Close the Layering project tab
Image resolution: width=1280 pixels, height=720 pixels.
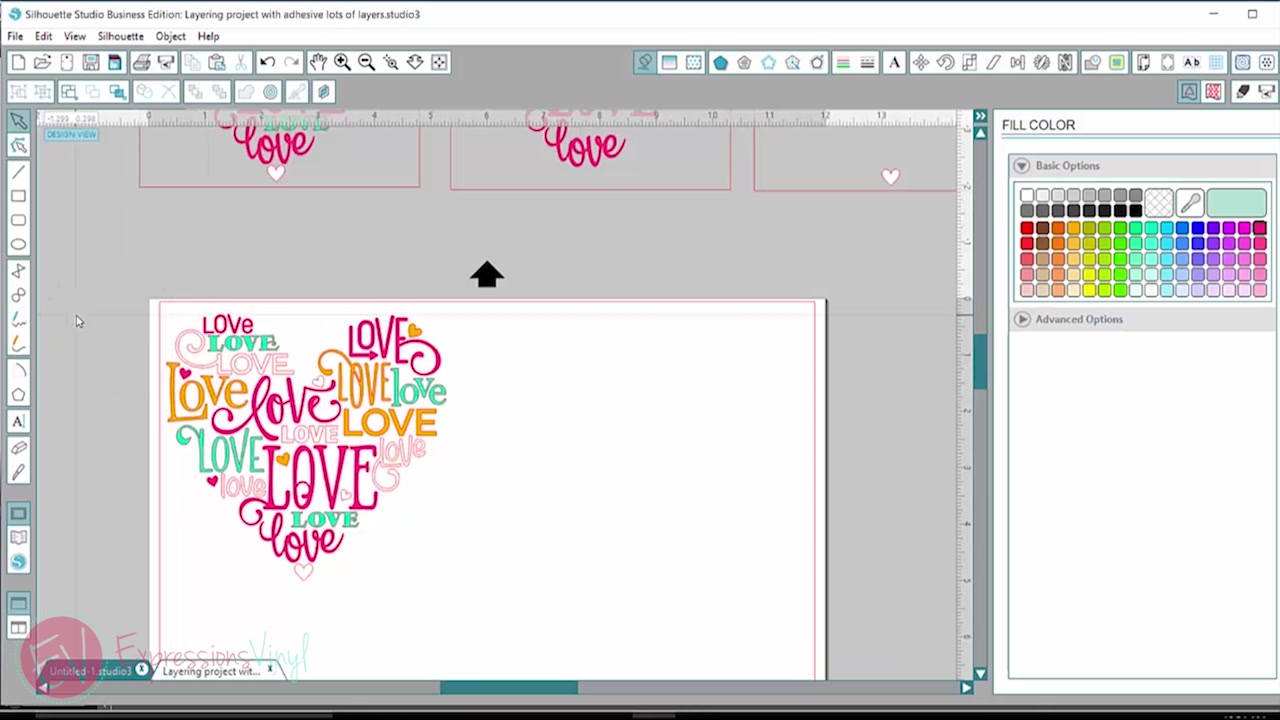[270, 669]
